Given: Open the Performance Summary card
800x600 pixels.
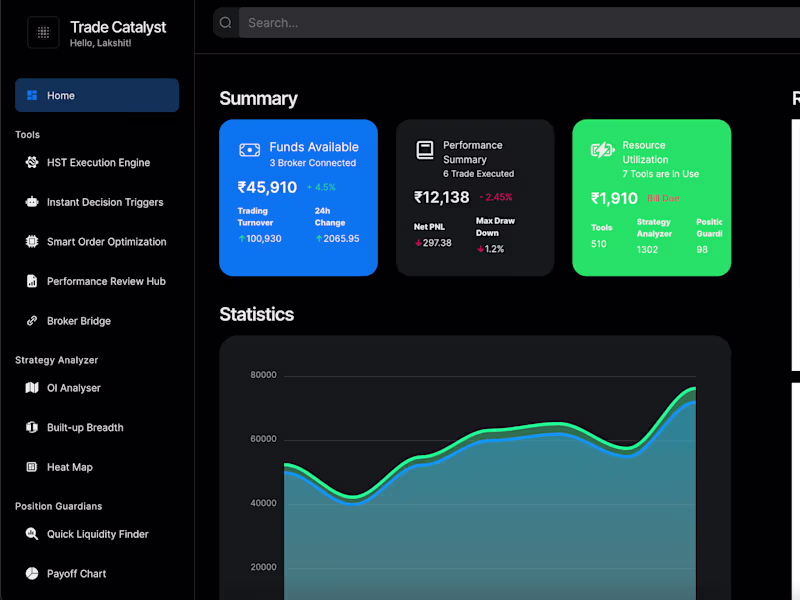Looking at the screenshot, I should tap(475, 198).
